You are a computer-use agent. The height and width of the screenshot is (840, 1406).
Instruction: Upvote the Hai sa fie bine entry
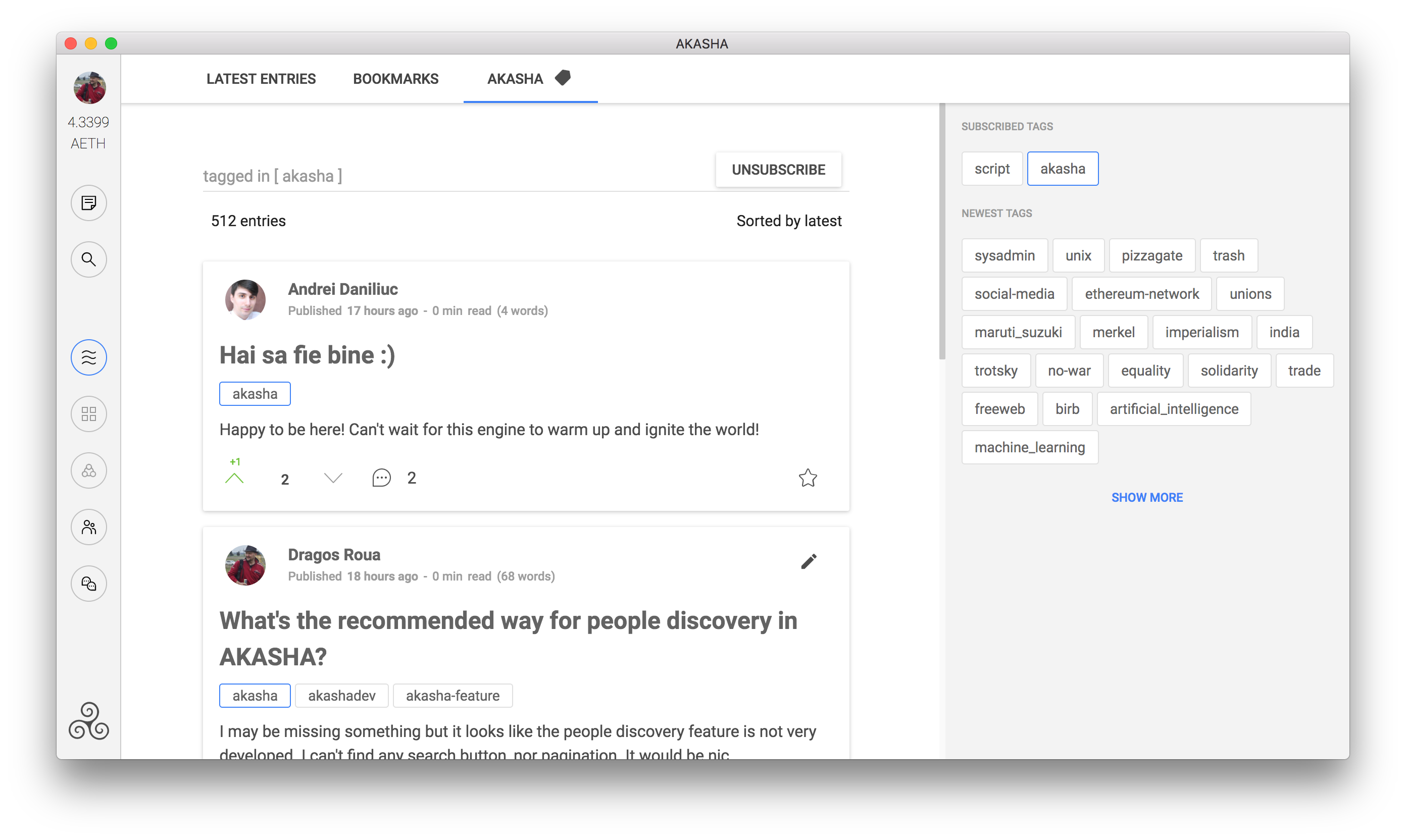pyautogui.click(x=234, y=478)
